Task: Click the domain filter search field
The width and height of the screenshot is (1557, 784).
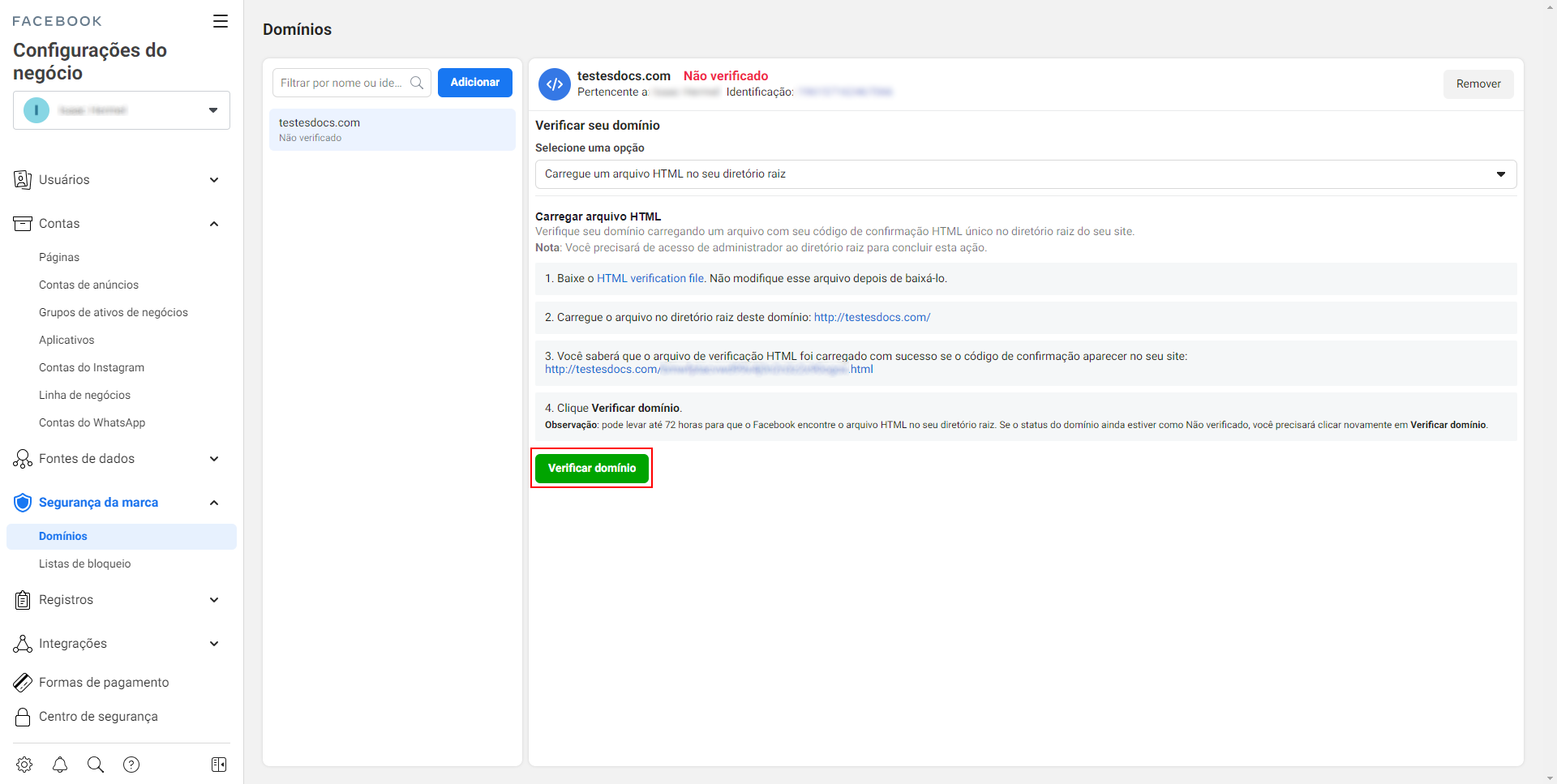Action: point(342,83)
